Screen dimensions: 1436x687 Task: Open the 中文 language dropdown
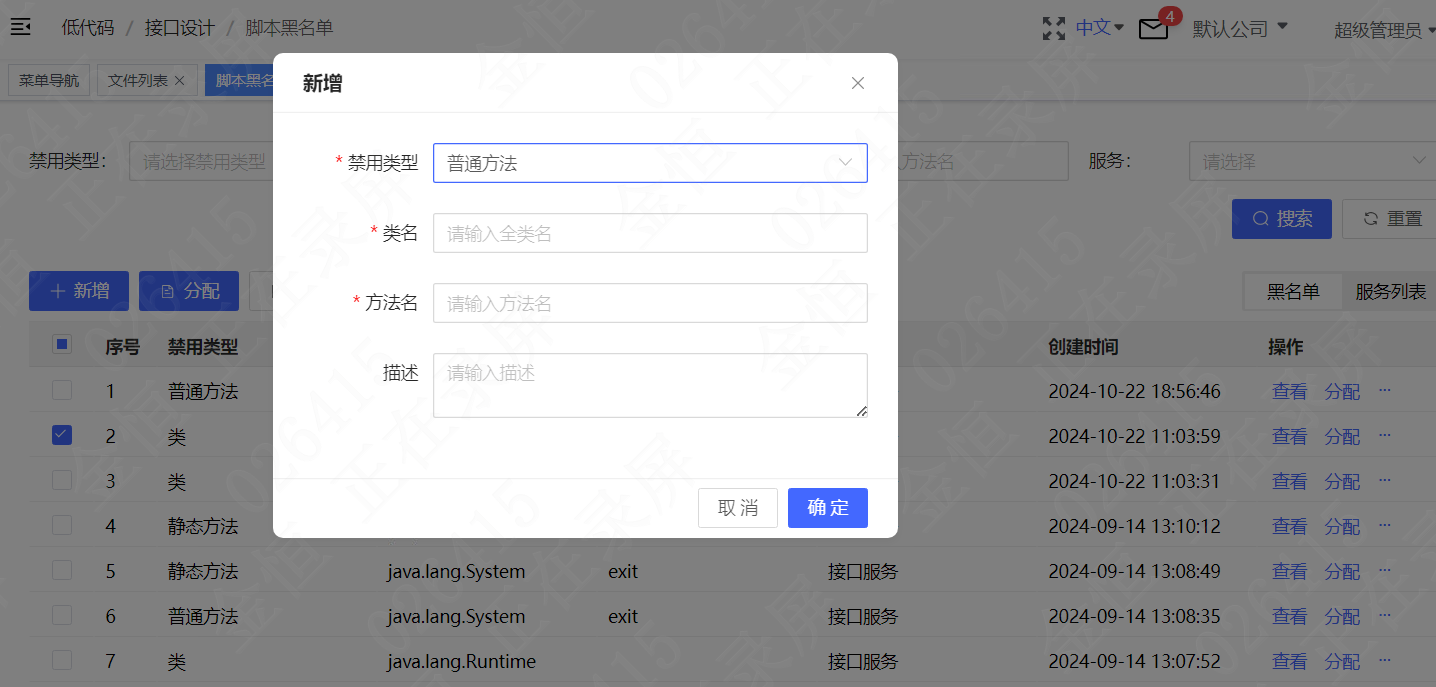(1100, 28)
